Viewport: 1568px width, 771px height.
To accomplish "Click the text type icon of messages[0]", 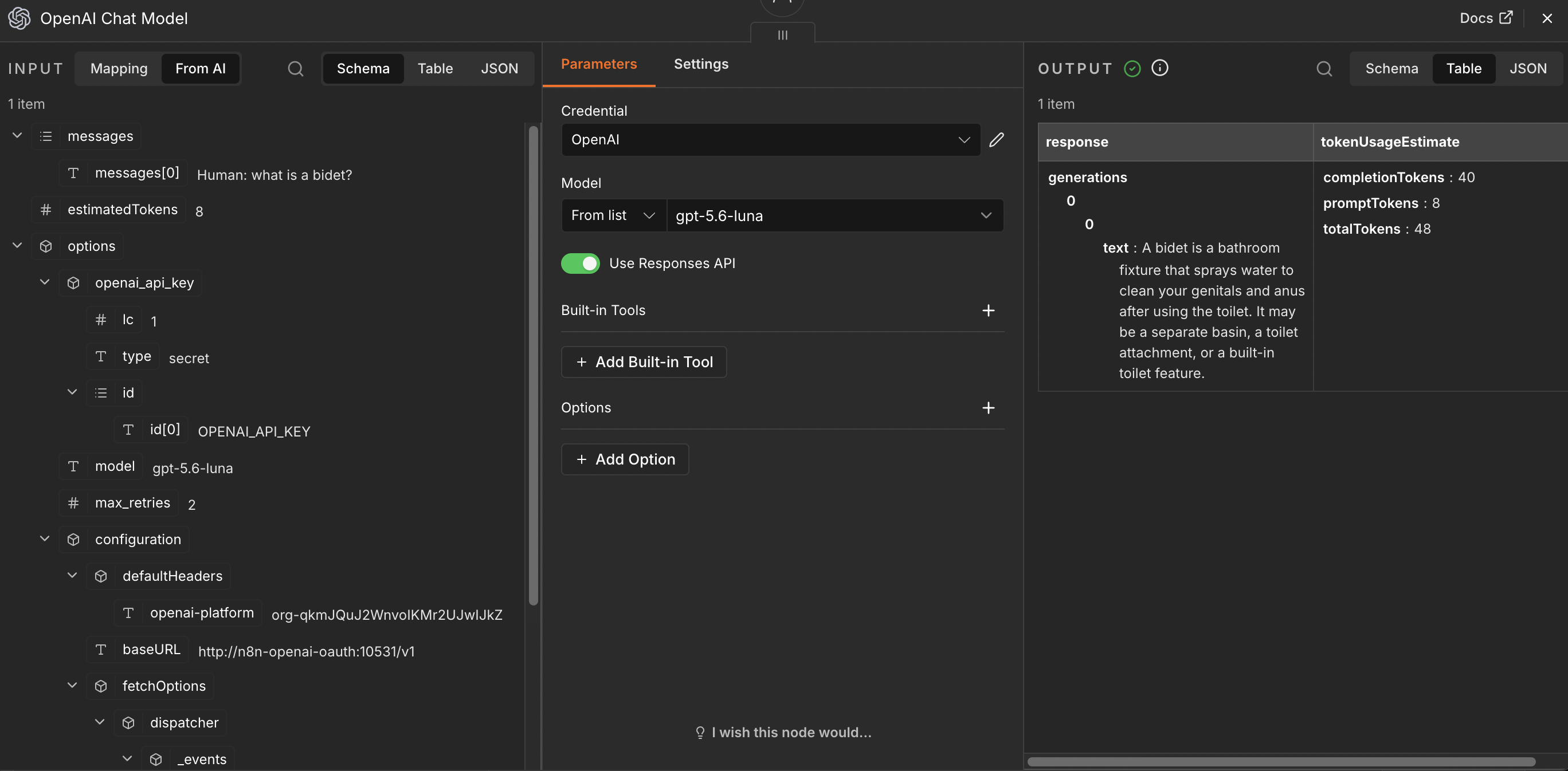I will click(x=73, y=173).
